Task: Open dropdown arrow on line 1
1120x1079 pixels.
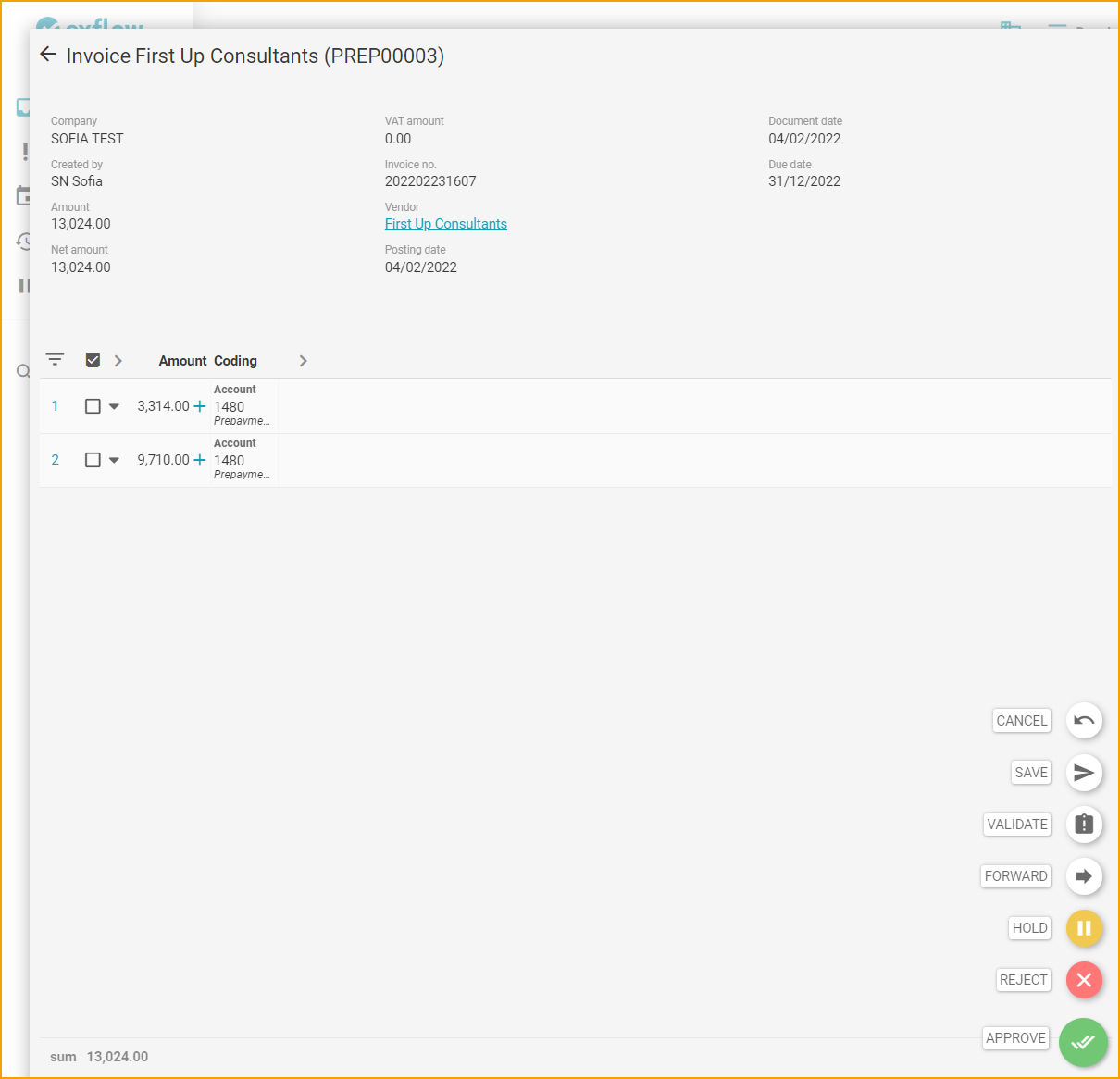Action: [114, 406]
